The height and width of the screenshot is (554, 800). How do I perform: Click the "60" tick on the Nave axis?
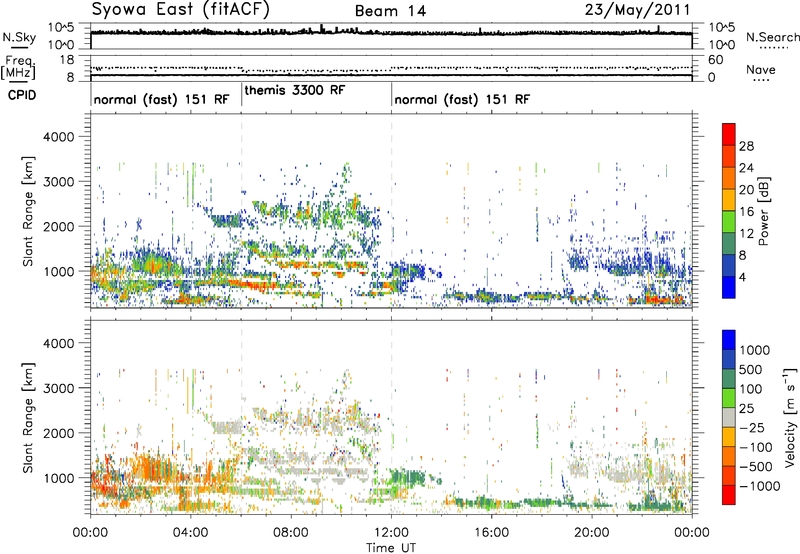715,60
